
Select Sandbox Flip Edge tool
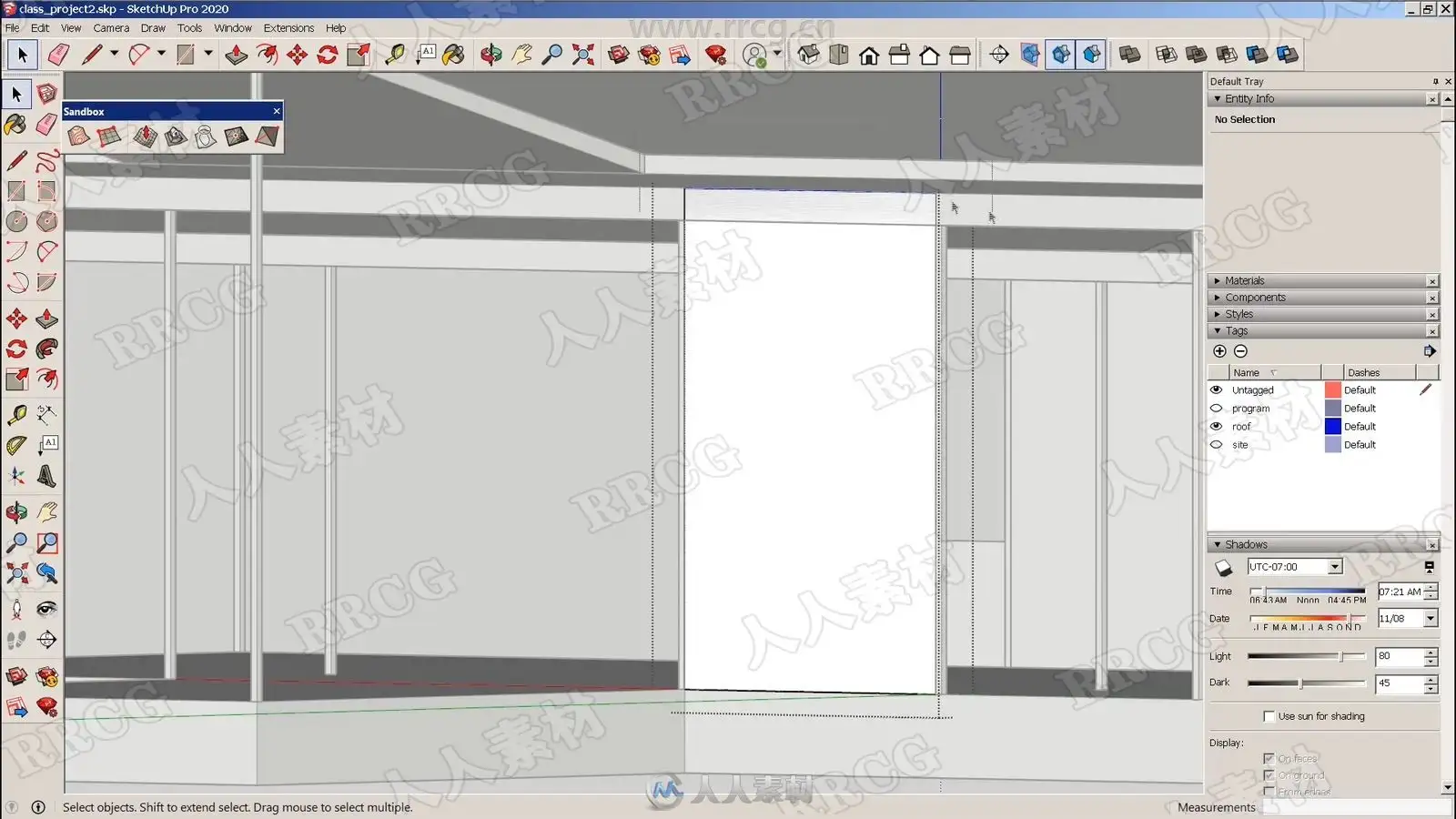coord(266,136)
